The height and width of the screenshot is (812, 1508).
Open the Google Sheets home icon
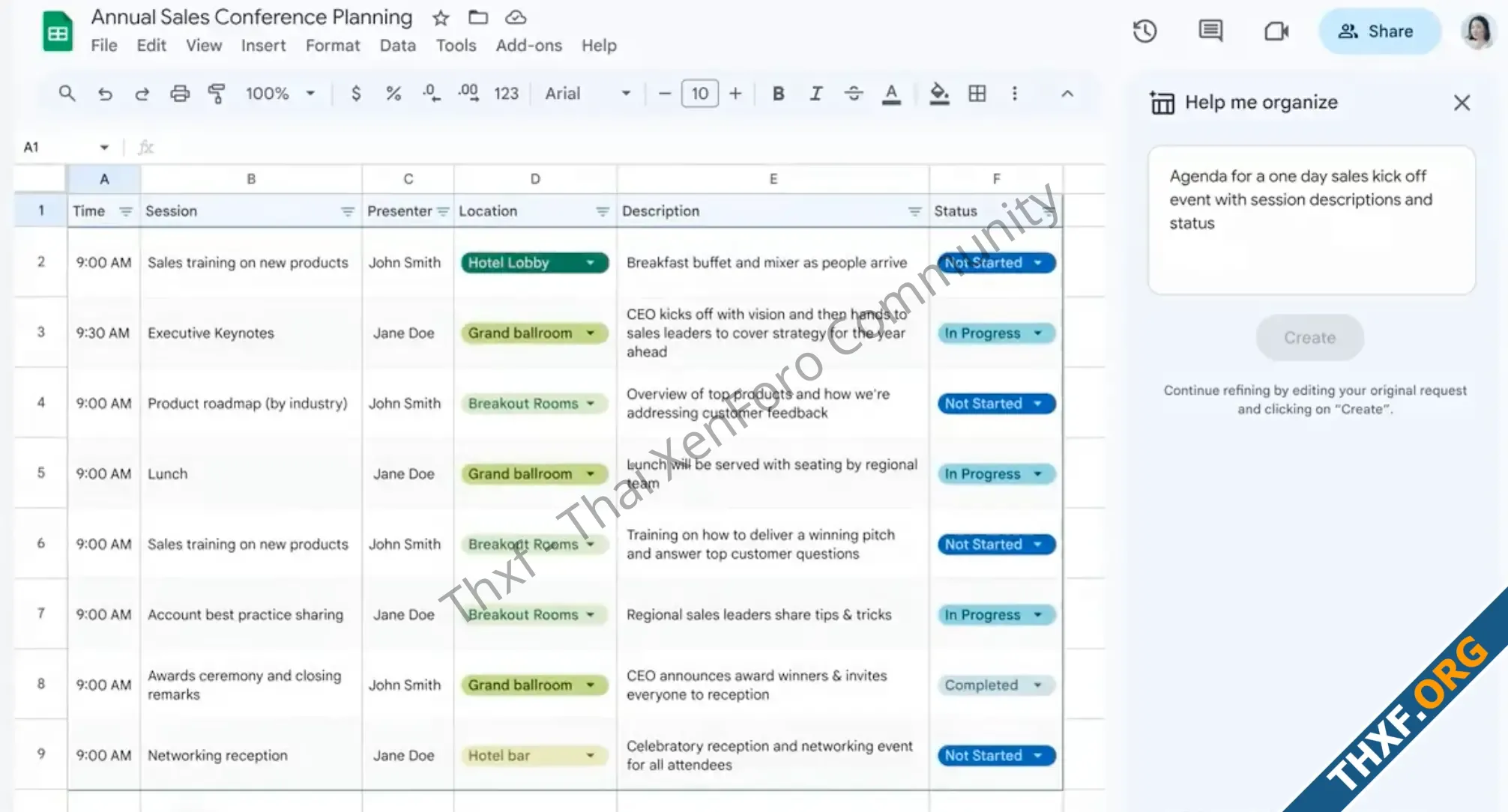(x=58, y=32)
